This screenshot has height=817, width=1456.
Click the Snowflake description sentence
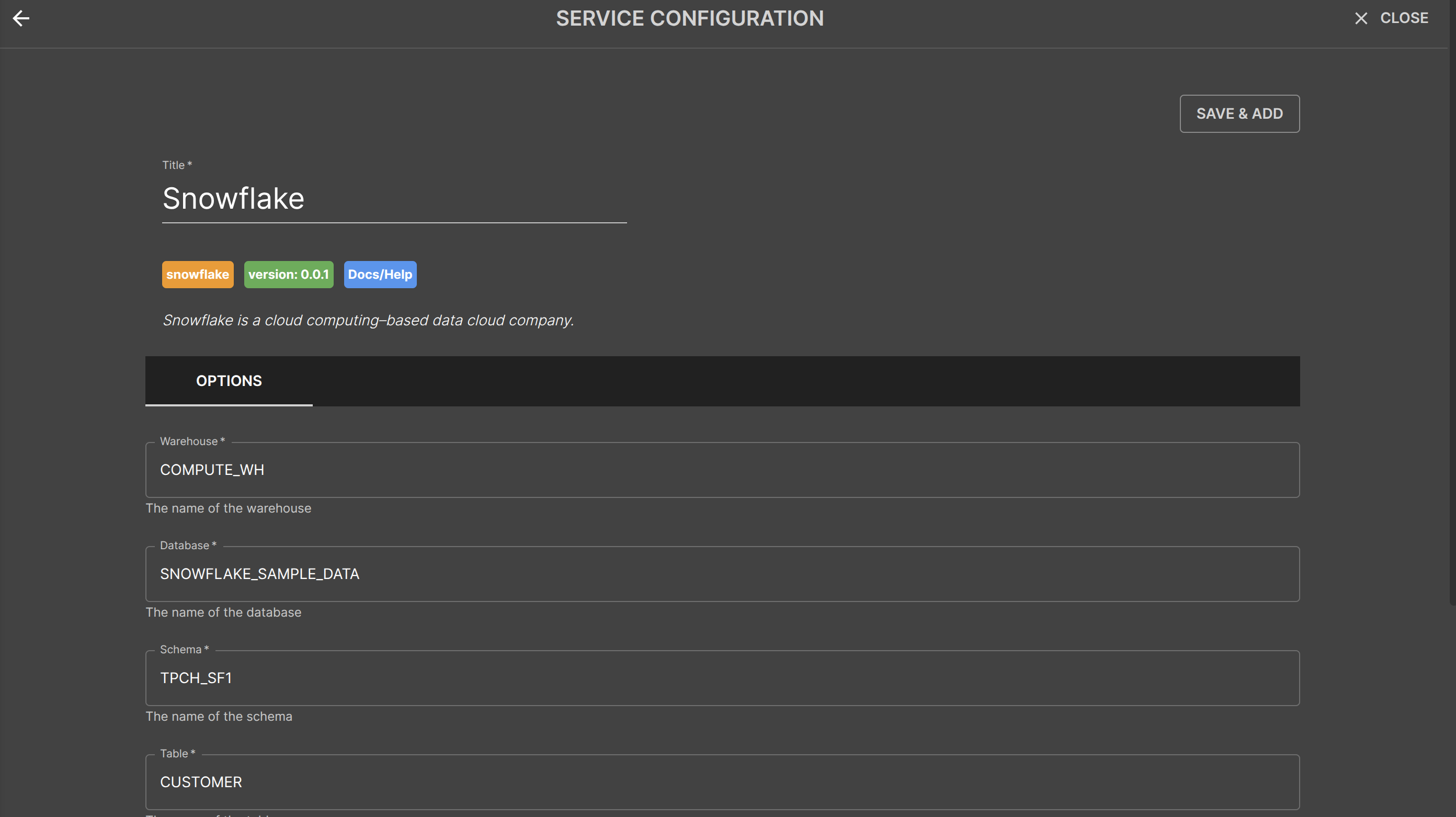[368, 320]
